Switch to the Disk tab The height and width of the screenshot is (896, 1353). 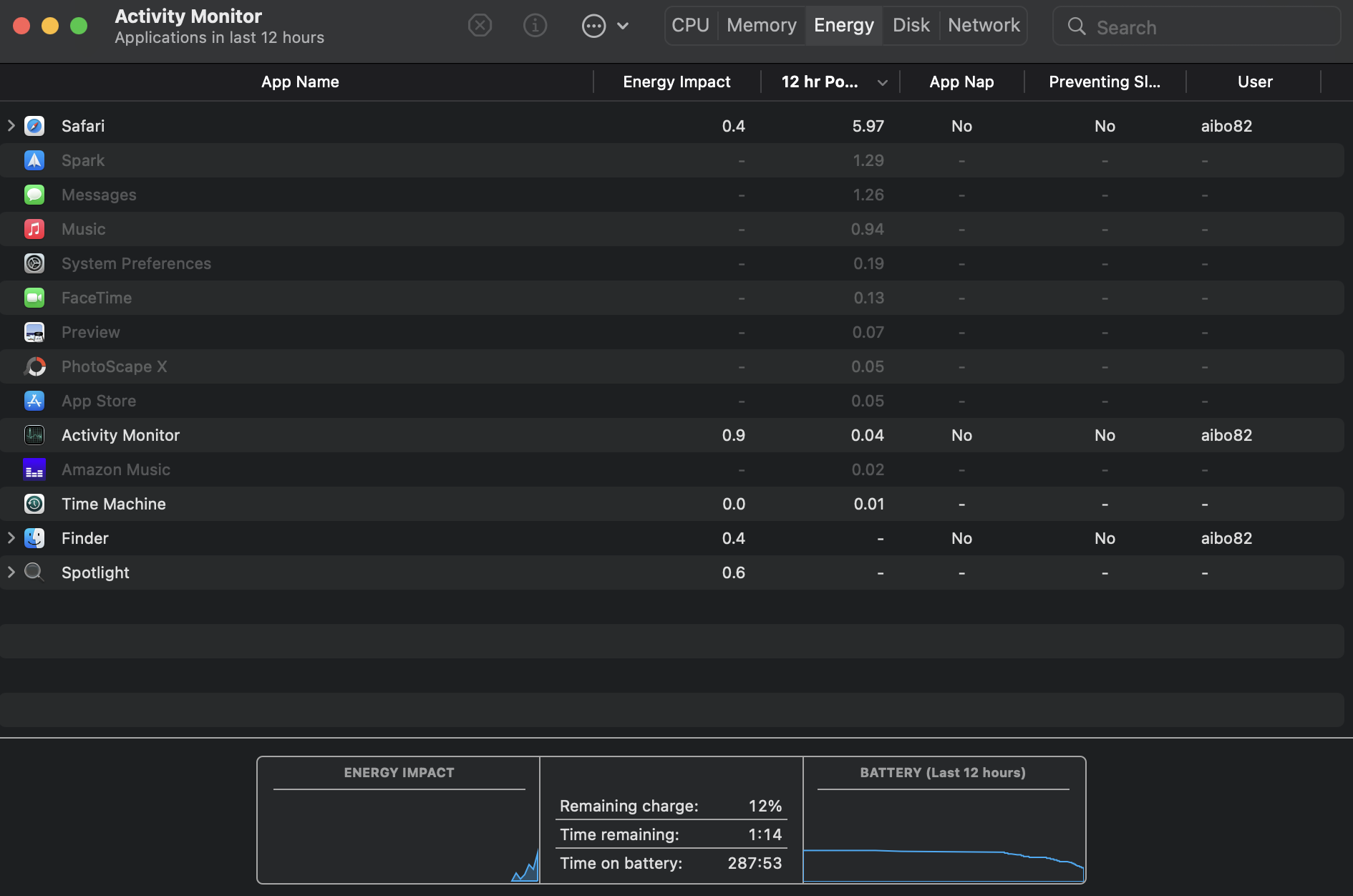click(x=911, y=26)
